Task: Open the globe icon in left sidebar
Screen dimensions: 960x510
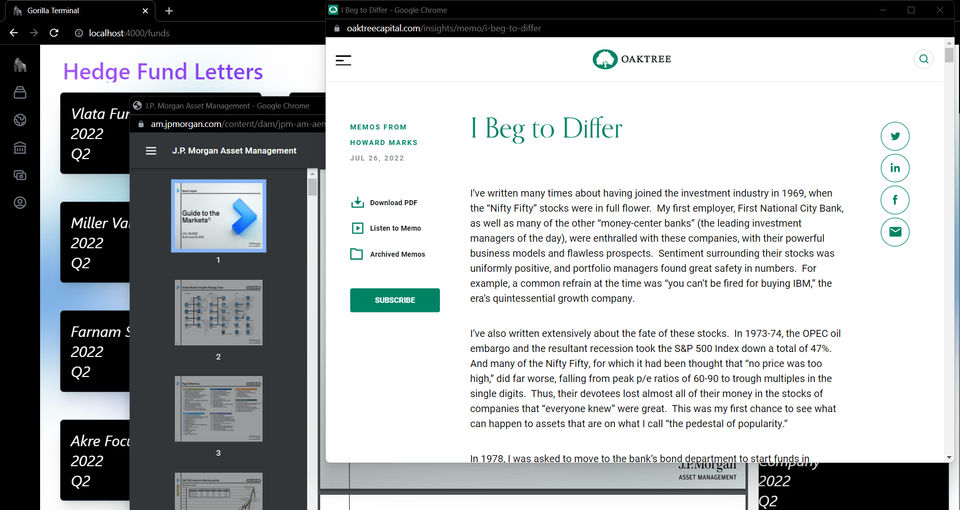Action: tap(20, 120)
